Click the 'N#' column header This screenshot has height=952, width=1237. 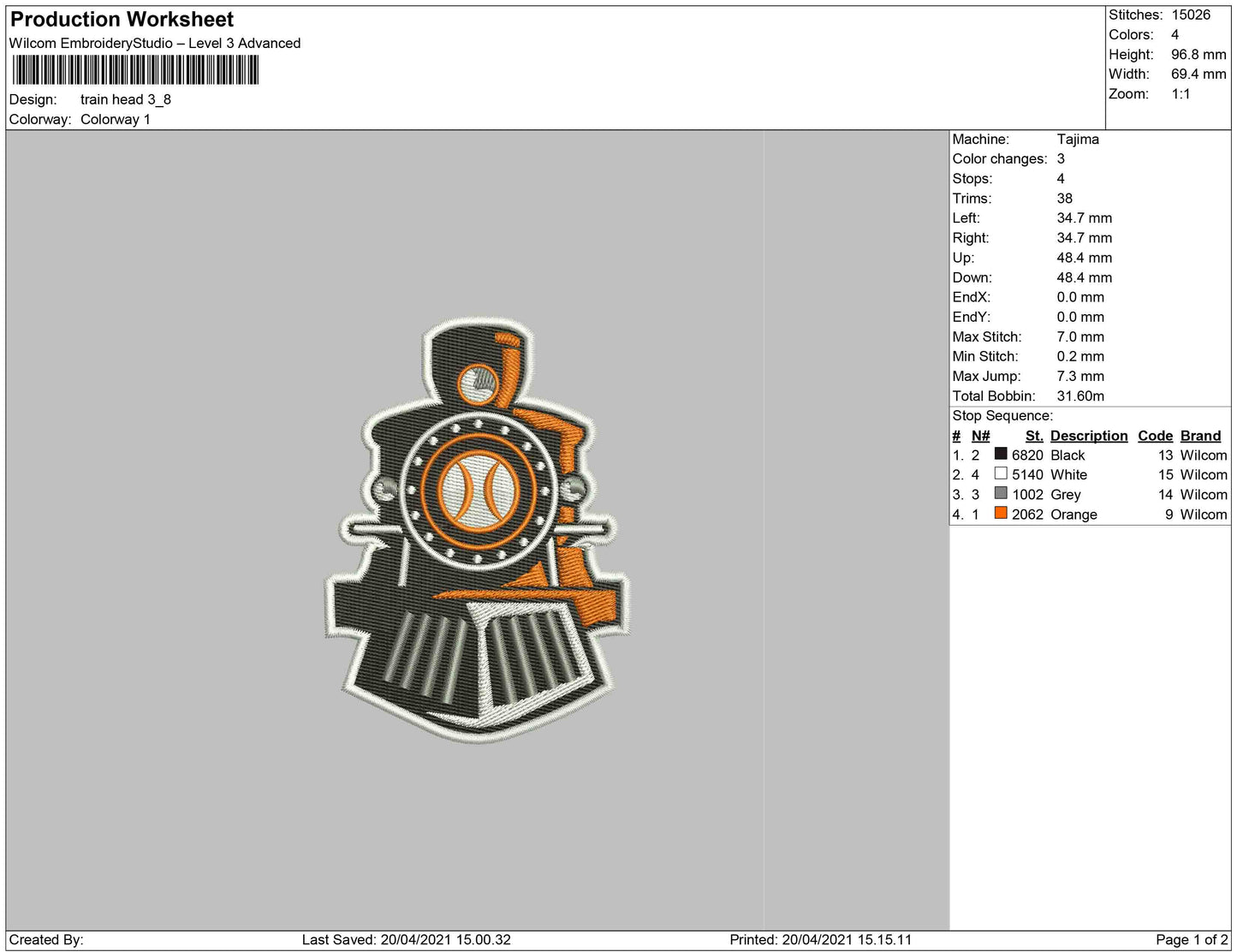tap(980, 435)
